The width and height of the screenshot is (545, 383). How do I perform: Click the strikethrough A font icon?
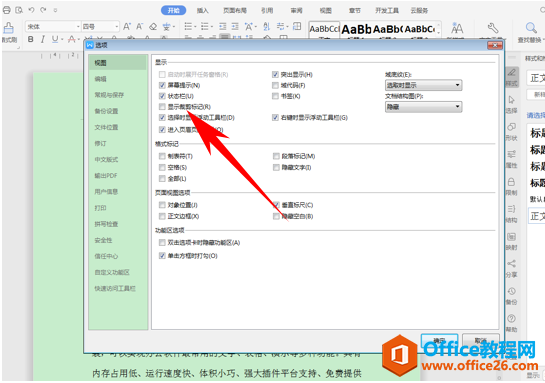pyautogui.click(x=71, y=39)
